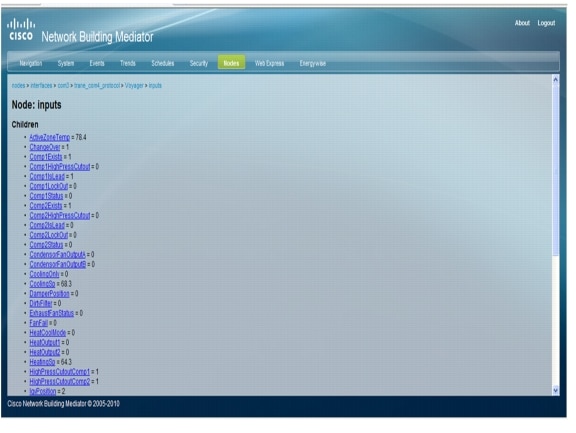576x433 pixels.
Task: View the Comp2Status node
Action: click(x=46, y=245)
